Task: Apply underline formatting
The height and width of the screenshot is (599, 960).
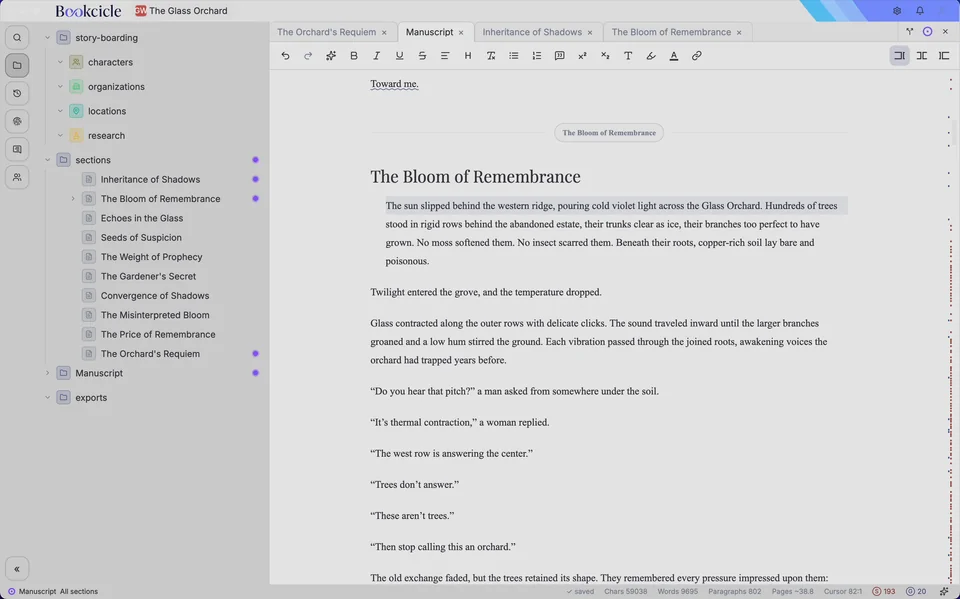Action: pos(399,56)
